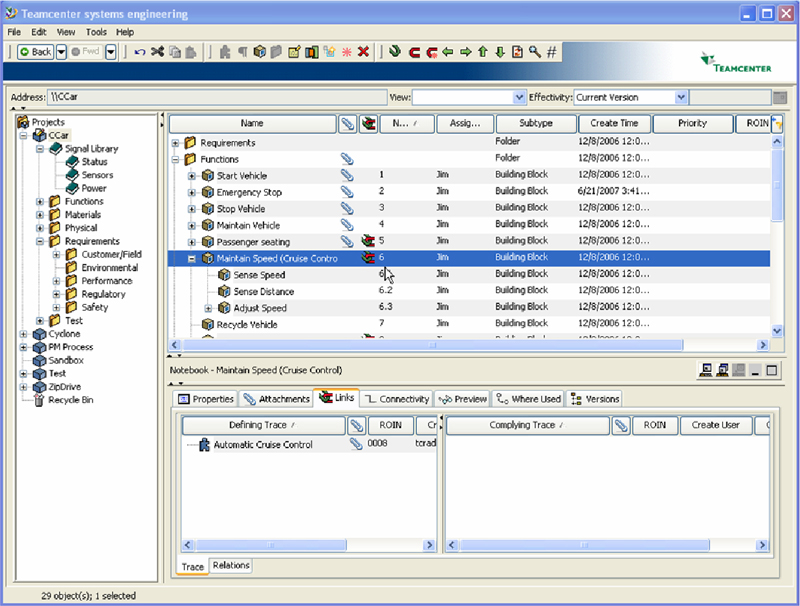The width and height of the screenshot is (800, 606).
Task: Click the copy toolbar icon
Action: [x=175, y=52]
